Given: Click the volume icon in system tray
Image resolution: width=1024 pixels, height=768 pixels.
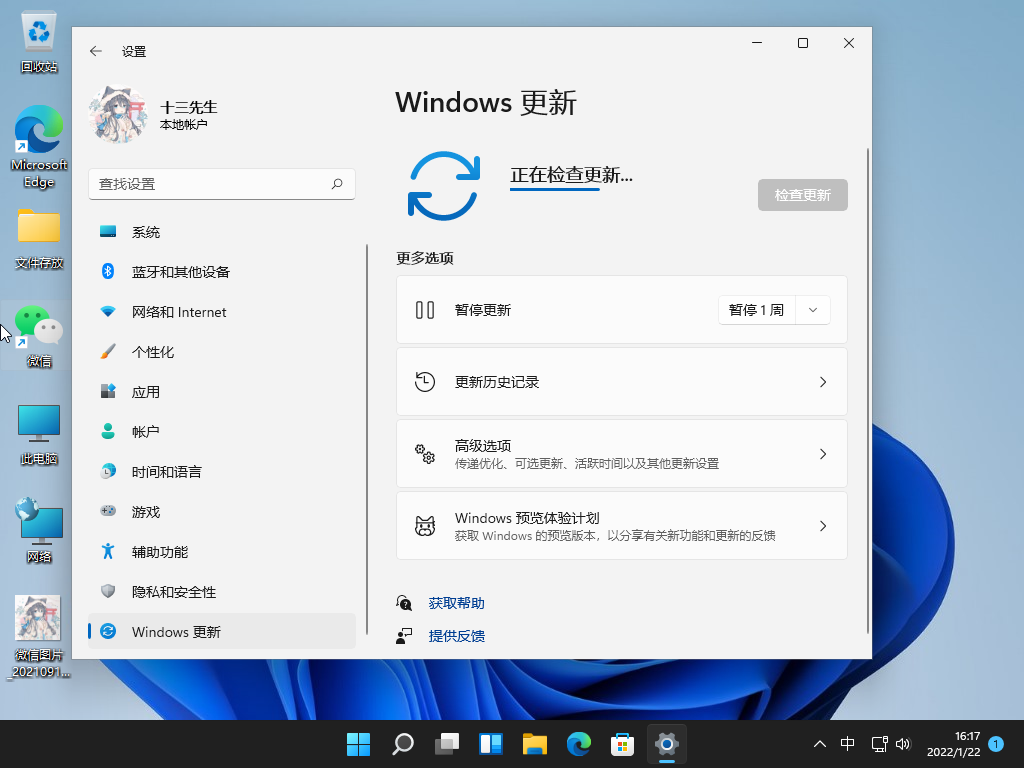Looking at the screenshot, I should 903,744.
